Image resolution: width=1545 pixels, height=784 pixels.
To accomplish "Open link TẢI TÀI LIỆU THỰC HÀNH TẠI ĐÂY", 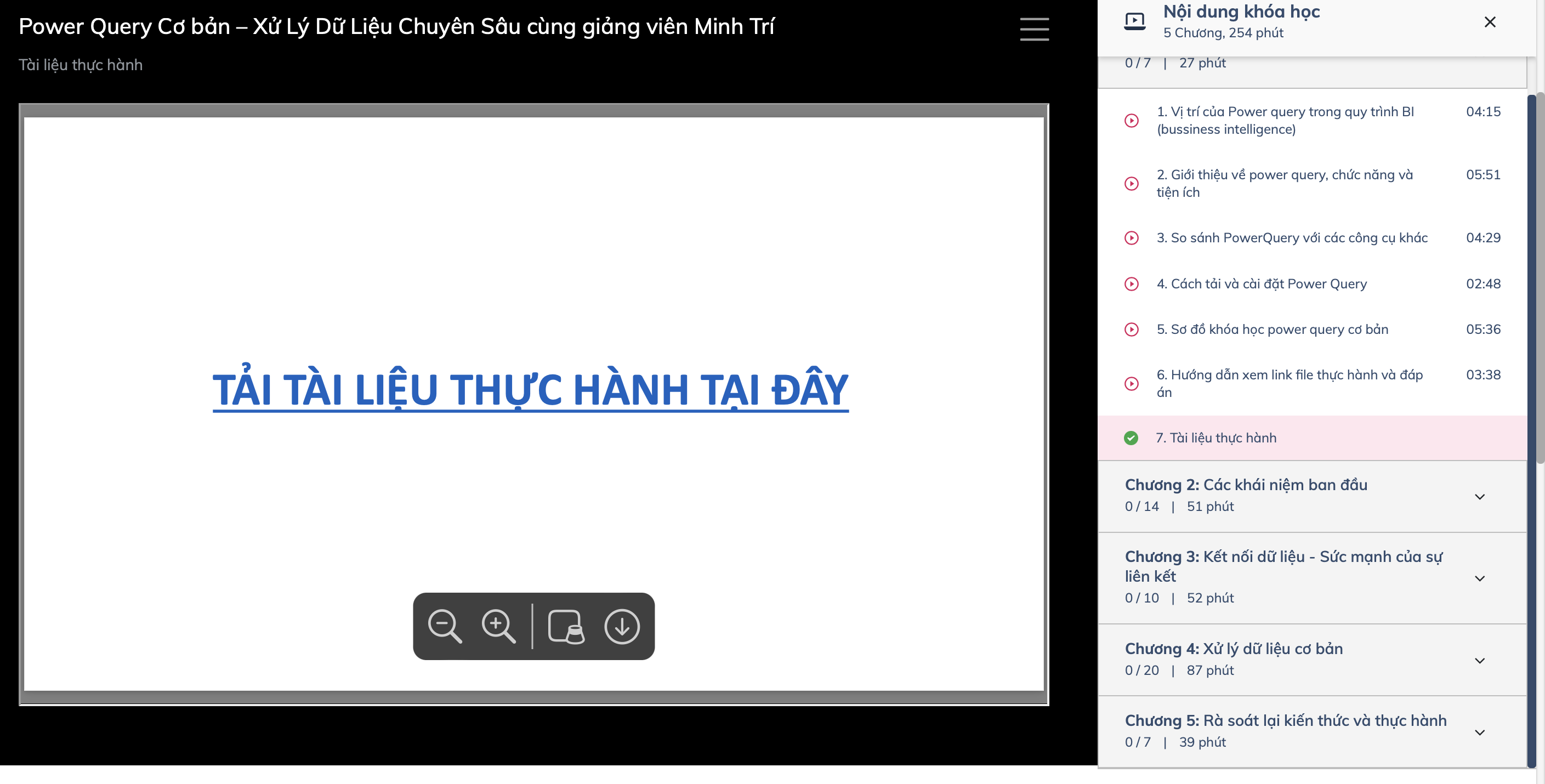I will (x=531, y=389).
